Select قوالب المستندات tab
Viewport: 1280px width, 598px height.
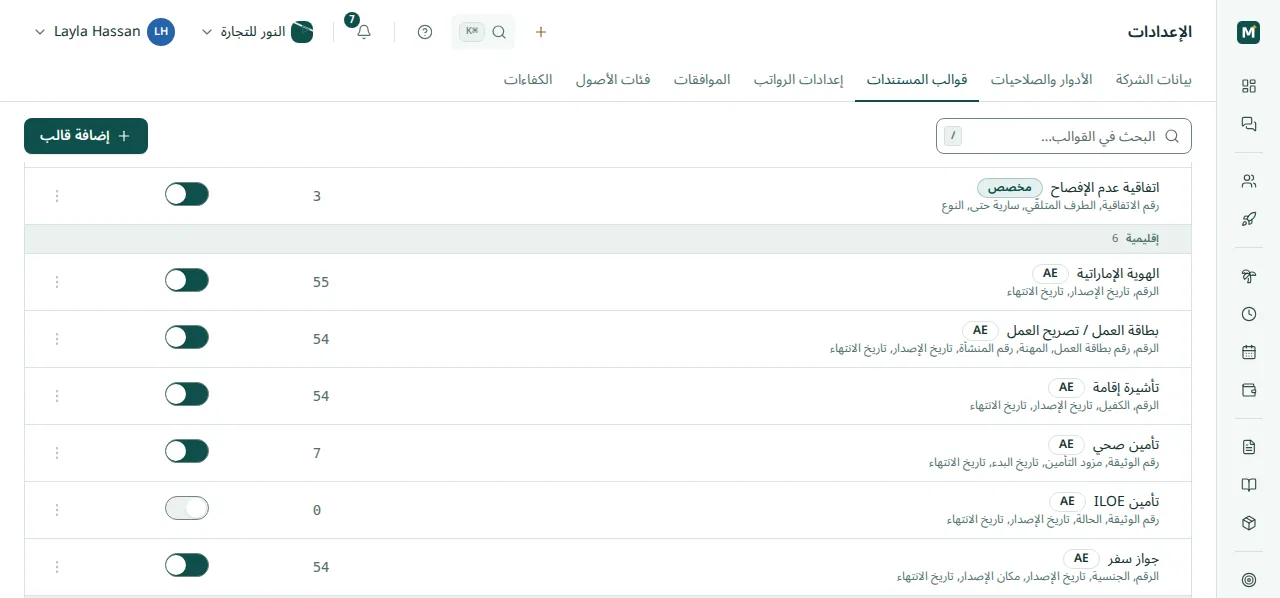[917, 80]
